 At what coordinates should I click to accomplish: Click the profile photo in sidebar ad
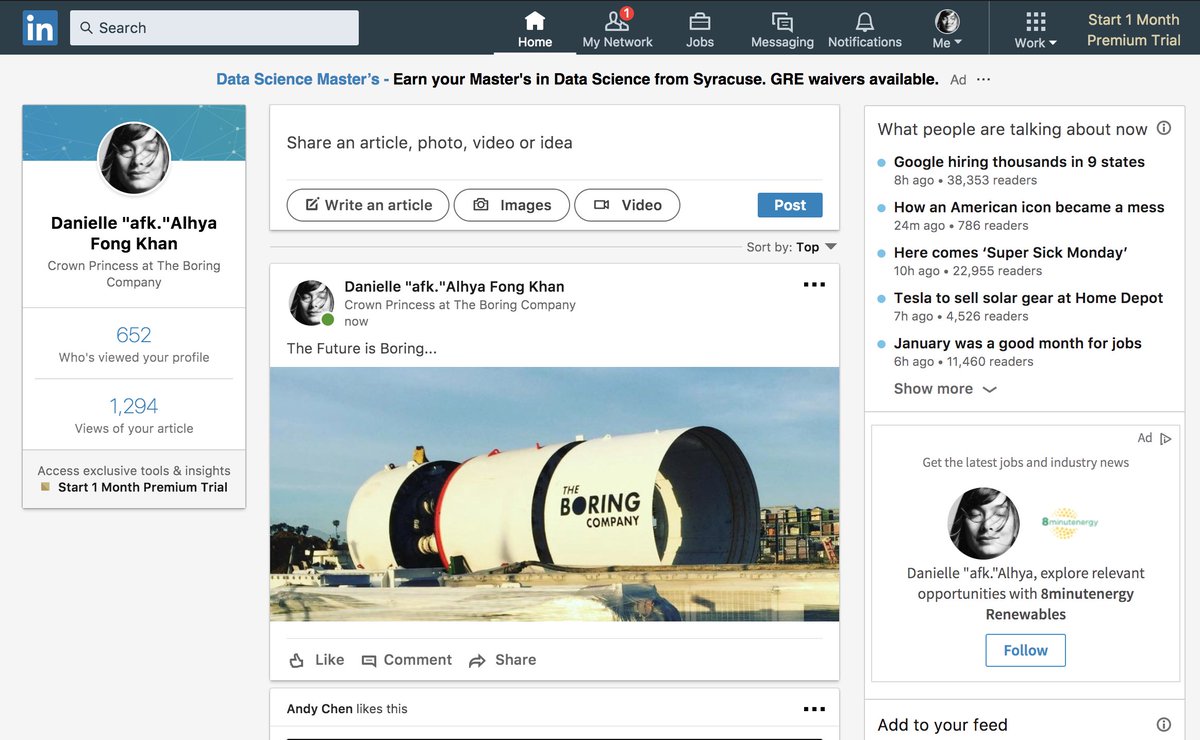click(x=984, y=523)
